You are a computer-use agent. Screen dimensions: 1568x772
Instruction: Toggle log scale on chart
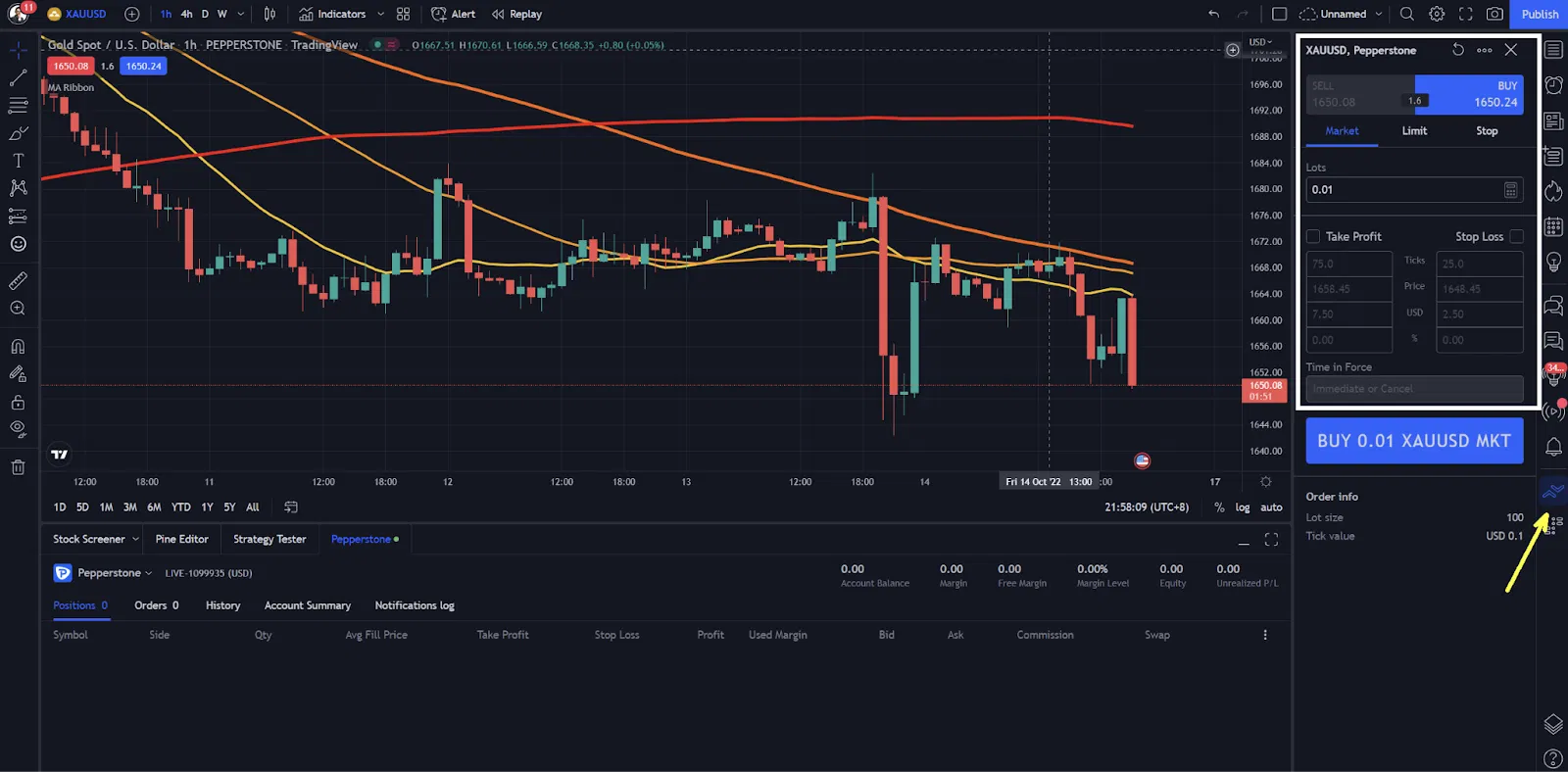(1243, 507)
